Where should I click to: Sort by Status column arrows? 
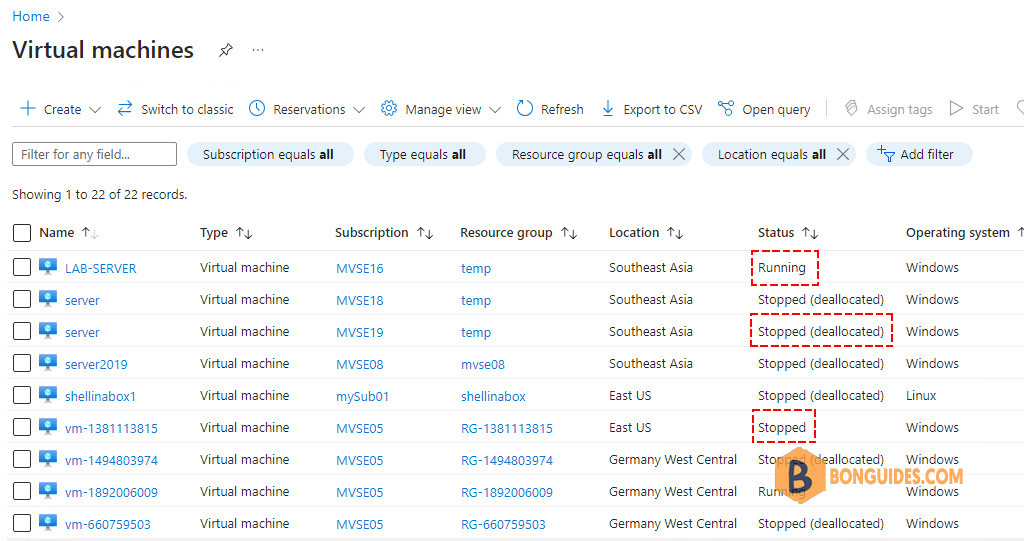tap(810, 233)
